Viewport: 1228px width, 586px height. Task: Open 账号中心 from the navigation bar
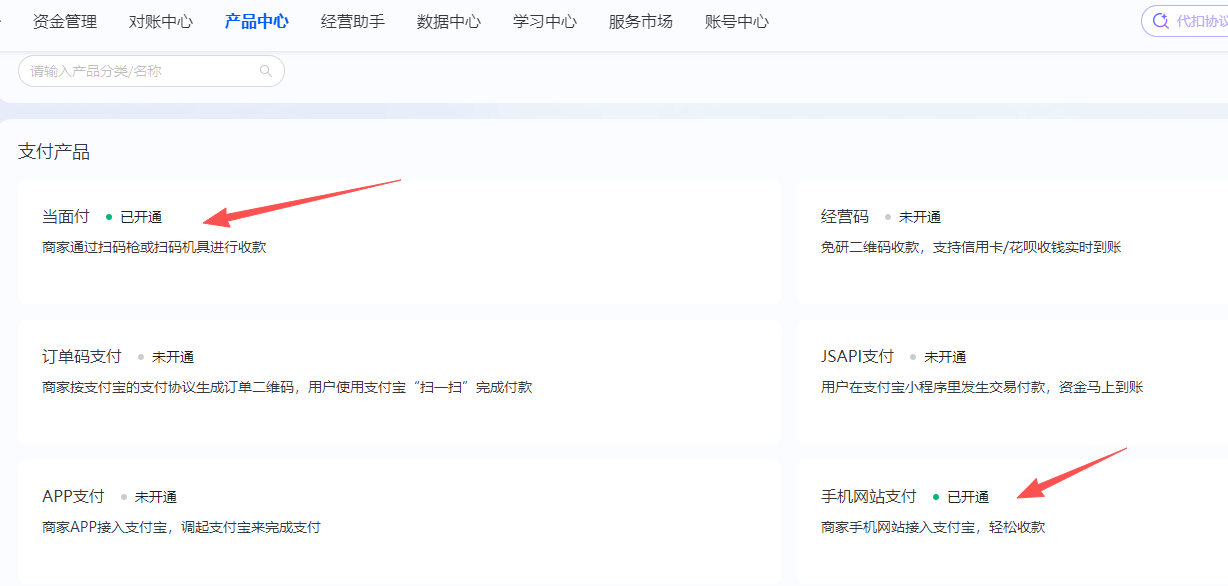737,21
